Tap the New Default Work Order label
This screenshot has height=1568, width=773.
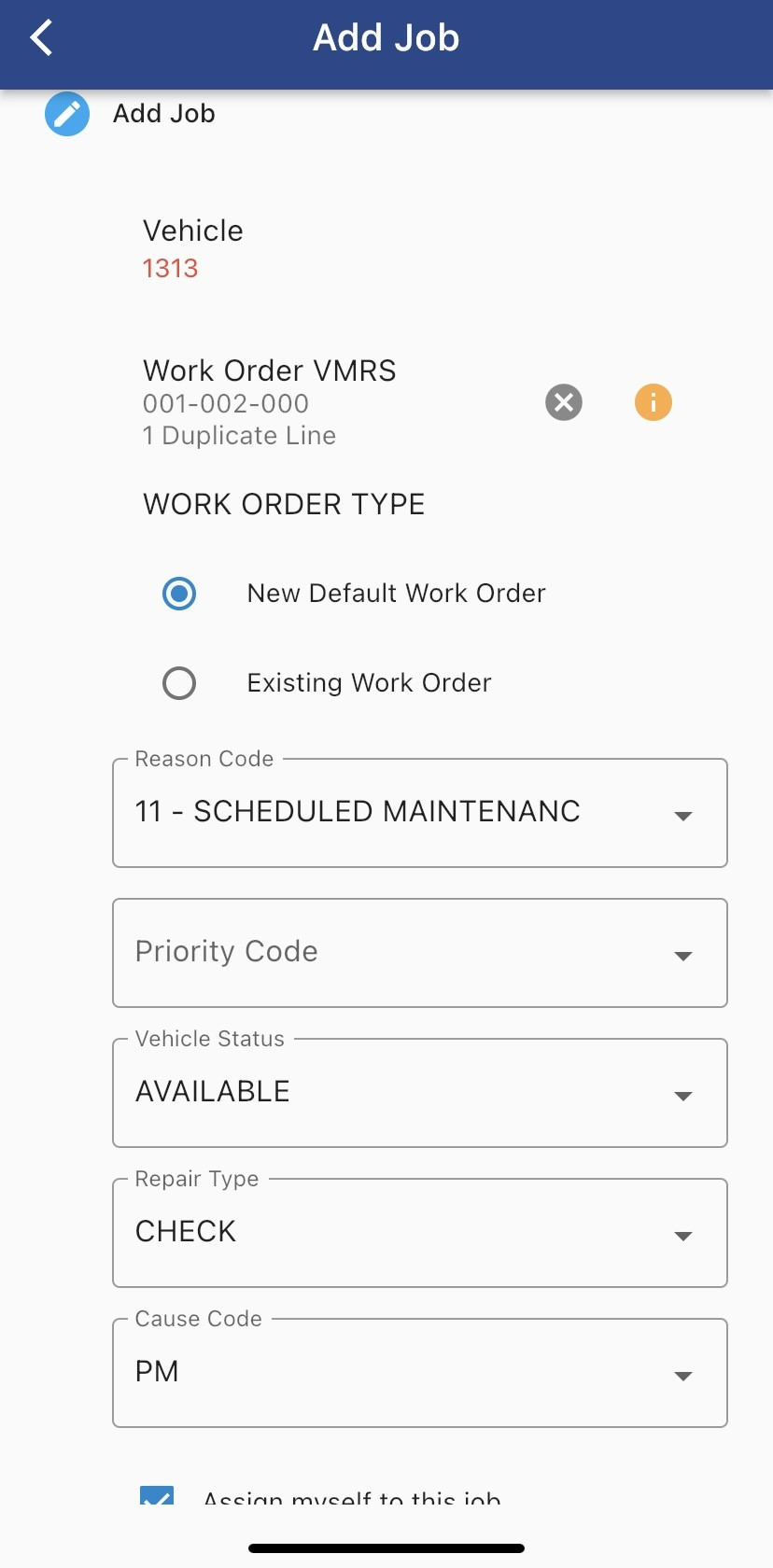click(396, 594)
